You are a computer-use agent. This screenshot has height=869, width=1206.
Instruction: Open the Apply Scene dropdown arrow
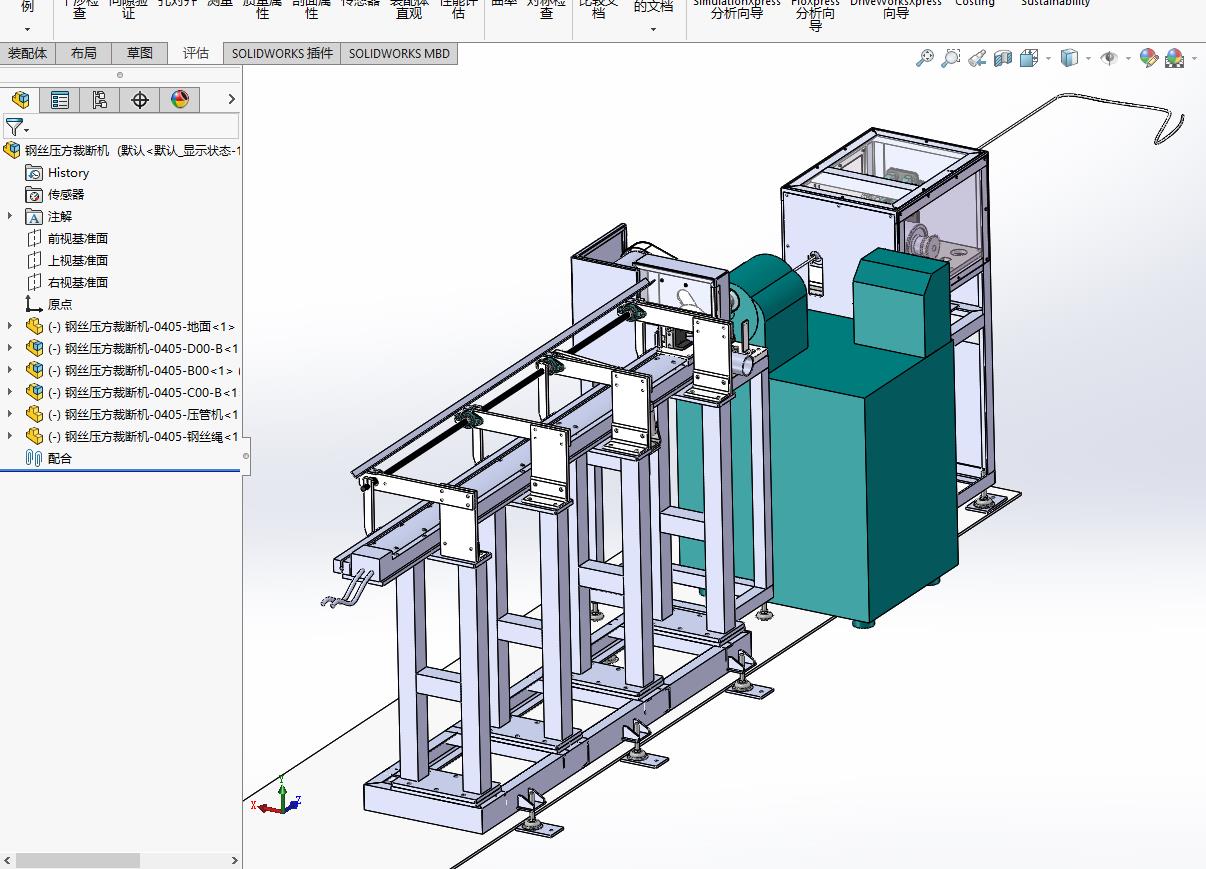click(x=1194, y=58)
